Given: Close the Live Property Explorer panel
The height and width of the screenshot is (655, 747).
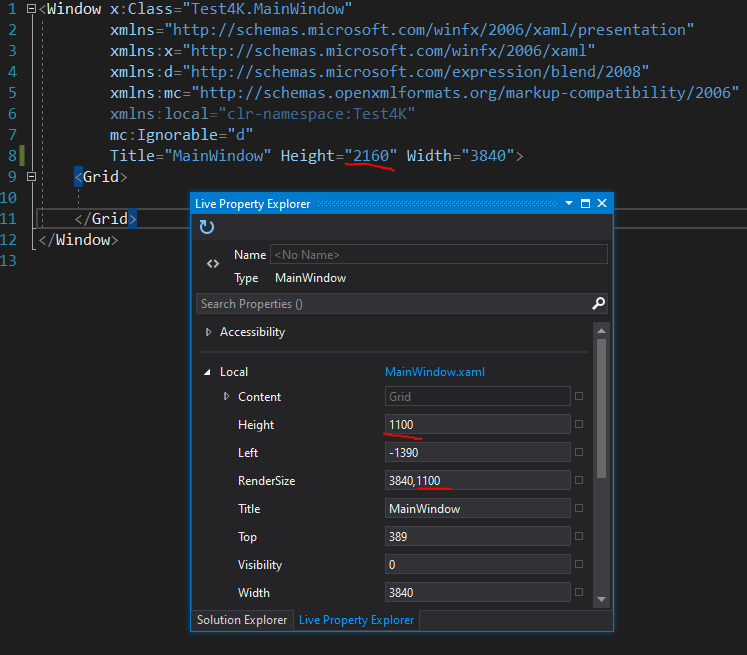Looking at the screenshot, I should coord(602,203).
